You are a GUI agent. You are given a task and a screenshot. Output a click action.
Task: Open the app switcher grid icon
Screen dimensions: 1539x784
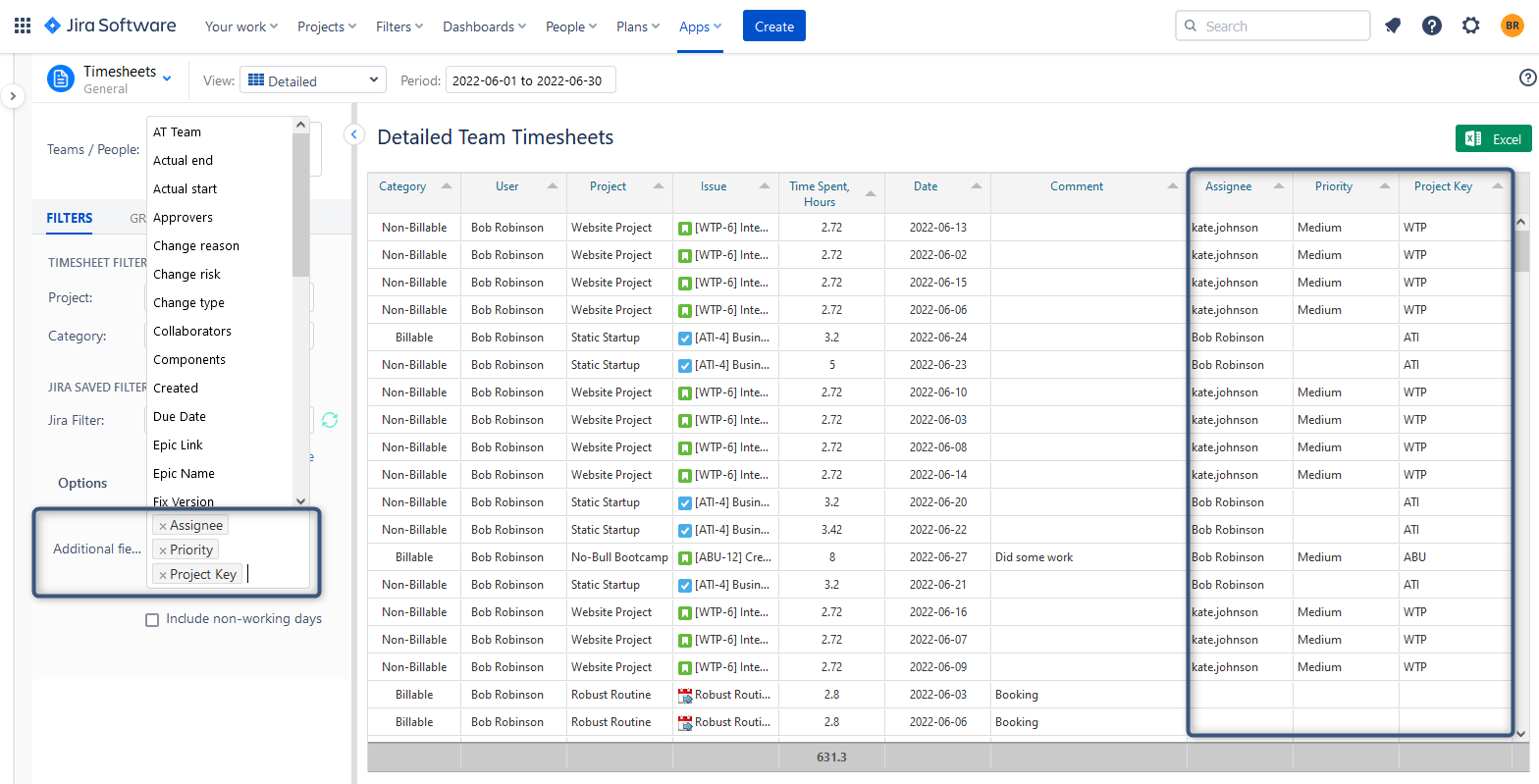[x=22, y=26]
